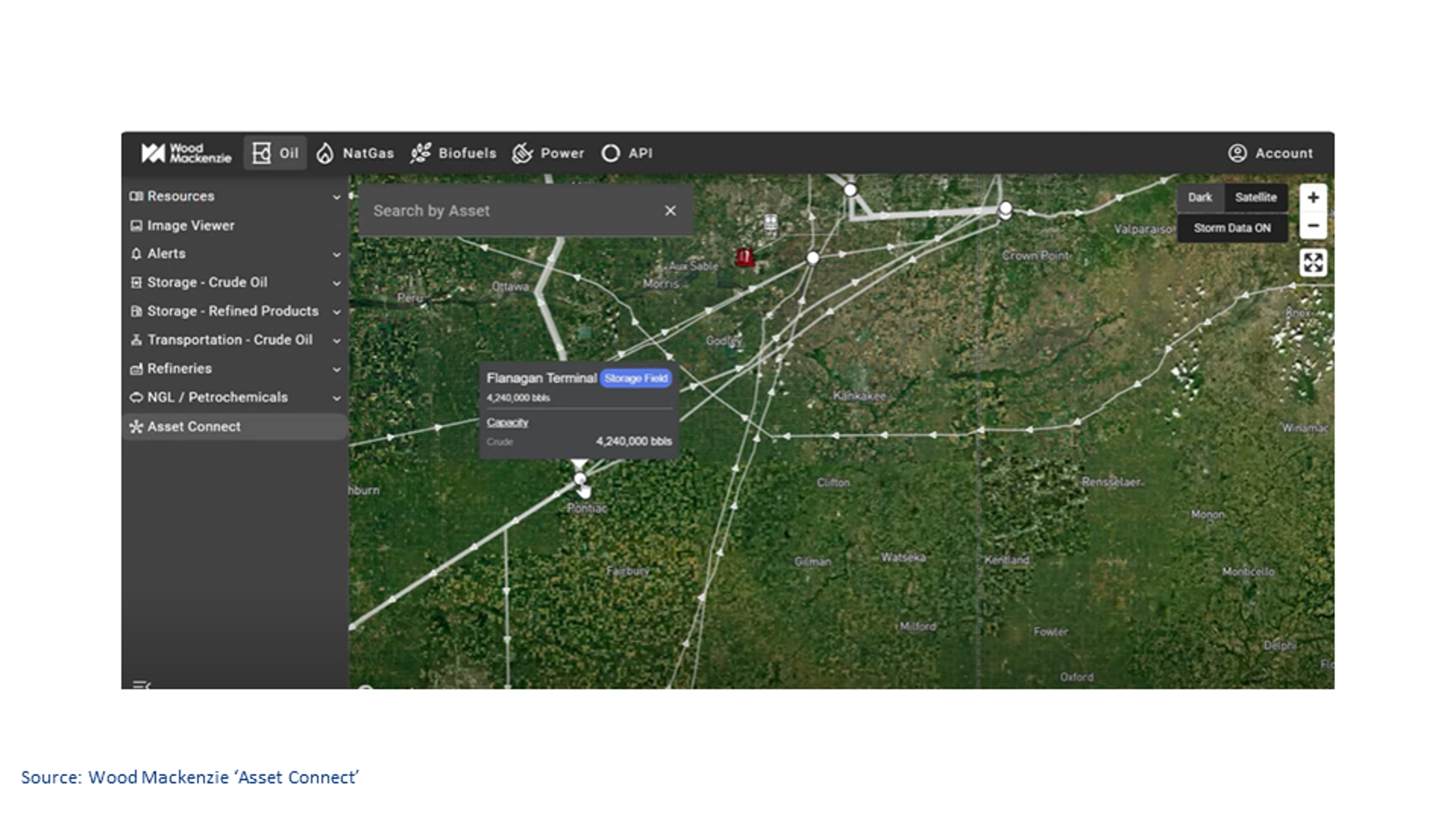Click the Search by Asset field
Image resolution: width=1456 pixels, height=819 pixels.
[x=510, y=210]
